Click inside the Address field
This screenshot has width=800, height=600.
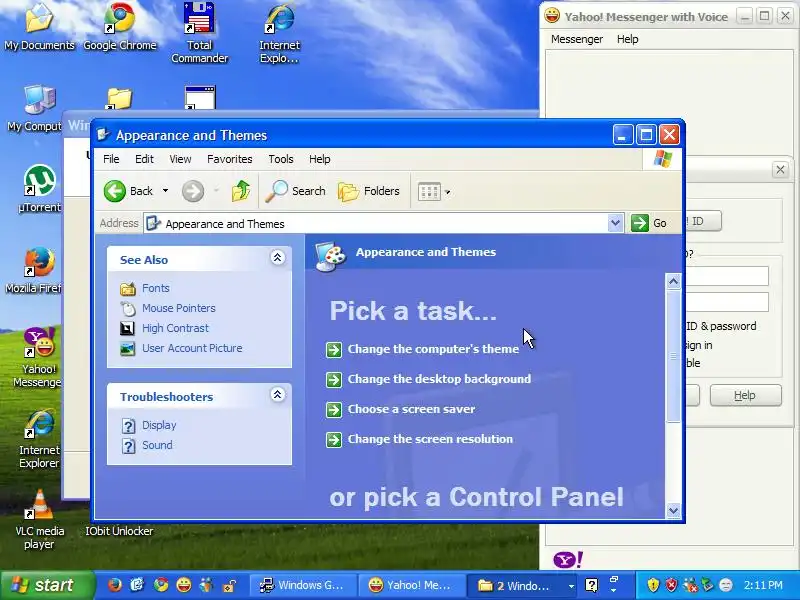[377, 223]
